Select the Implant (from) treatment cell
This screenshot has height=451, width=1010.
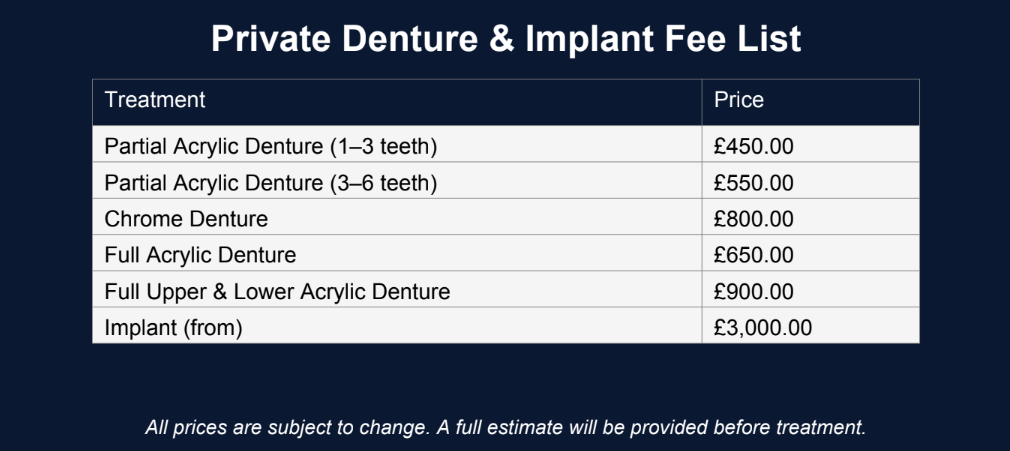[x=174, y=327]
